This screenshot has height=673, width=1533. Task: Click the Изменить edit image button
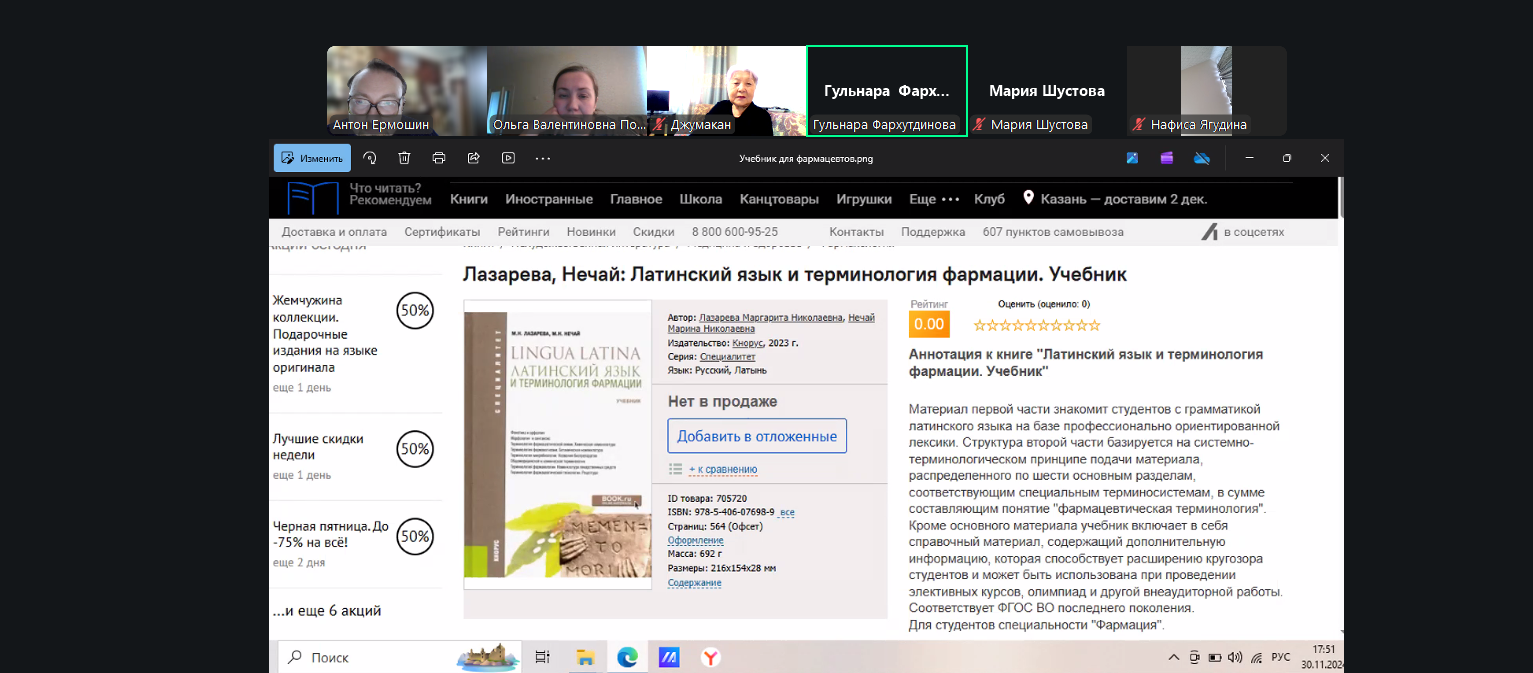tap(312, 158)
